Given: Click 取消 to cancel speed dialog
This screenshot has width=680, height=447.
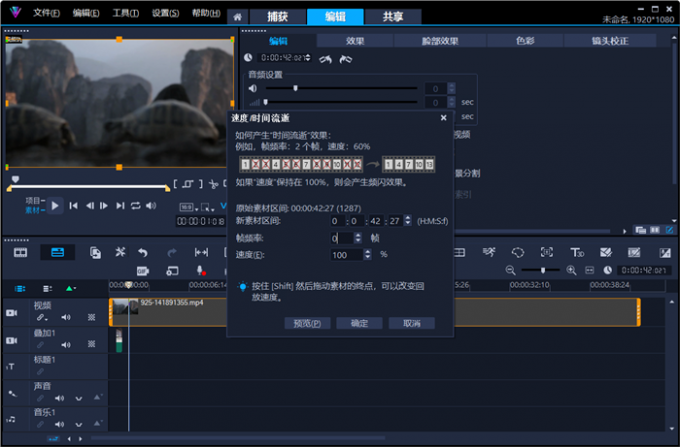Looking at the screenshot, I should point(411,323).
